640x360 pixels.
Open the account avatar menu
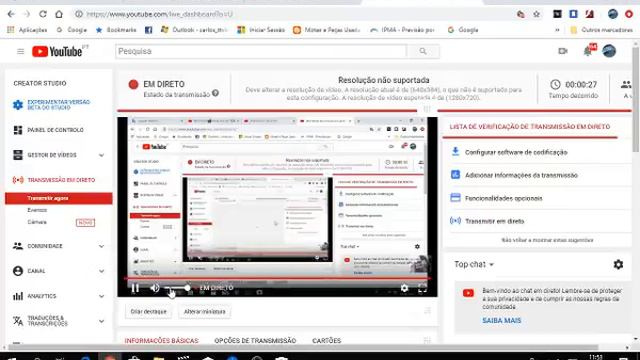coord(609,51)
